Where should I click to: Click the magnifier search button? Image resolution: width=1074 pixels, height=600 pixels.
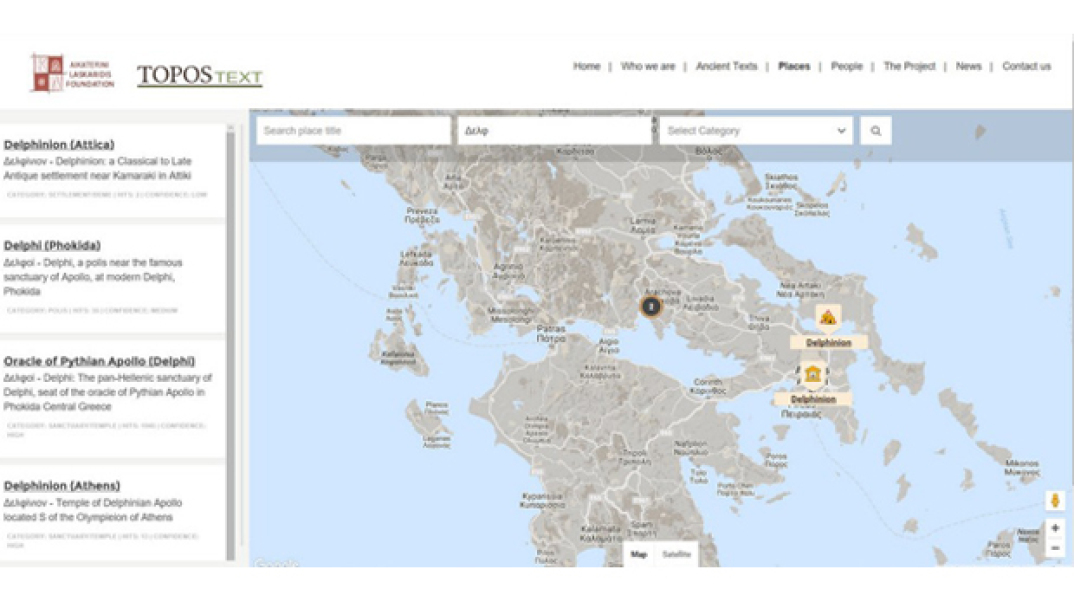(875, 131)
